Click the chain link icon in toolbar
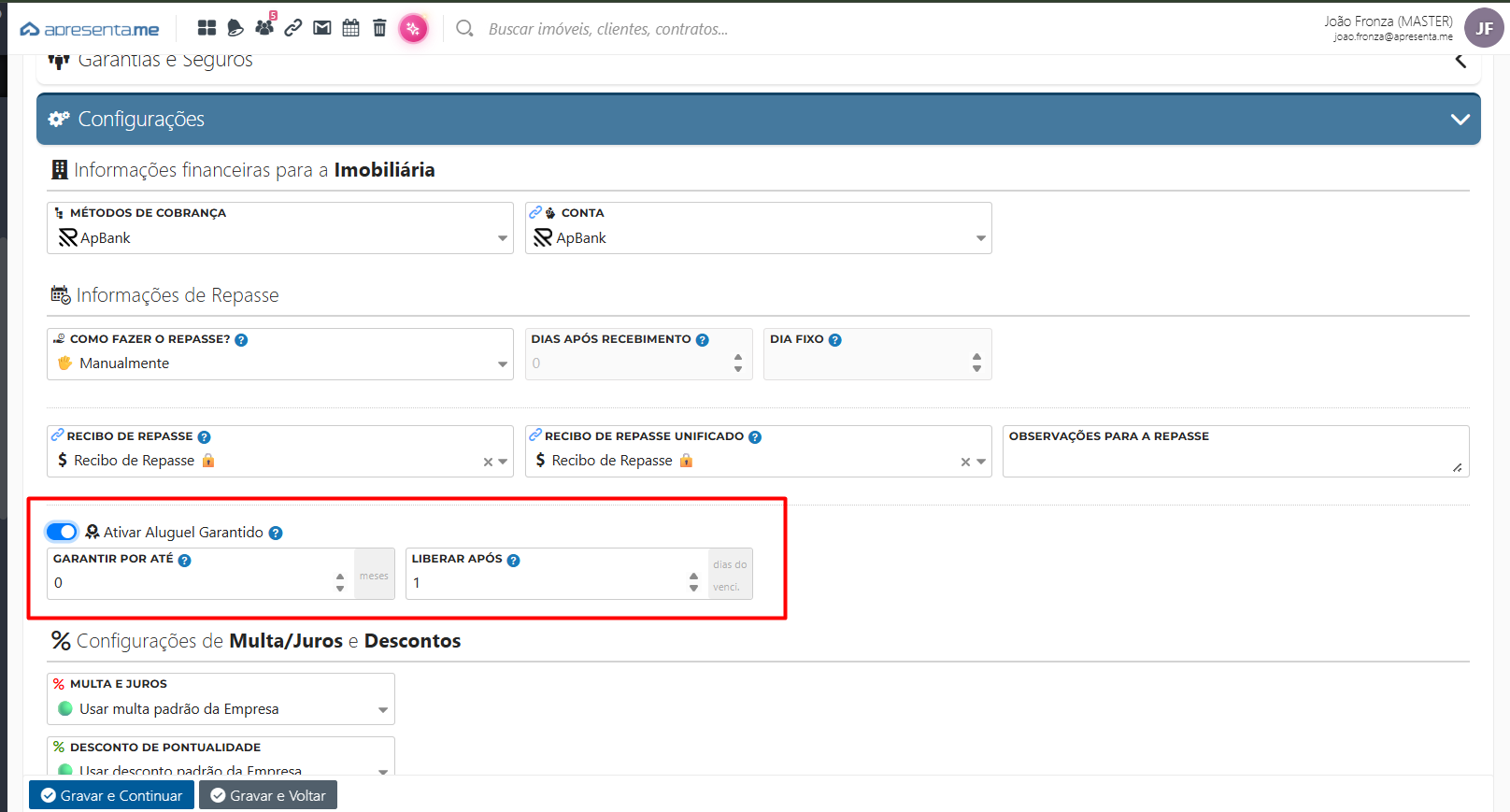The width and height of the screenshot is (1510, 812). point(293,28)
